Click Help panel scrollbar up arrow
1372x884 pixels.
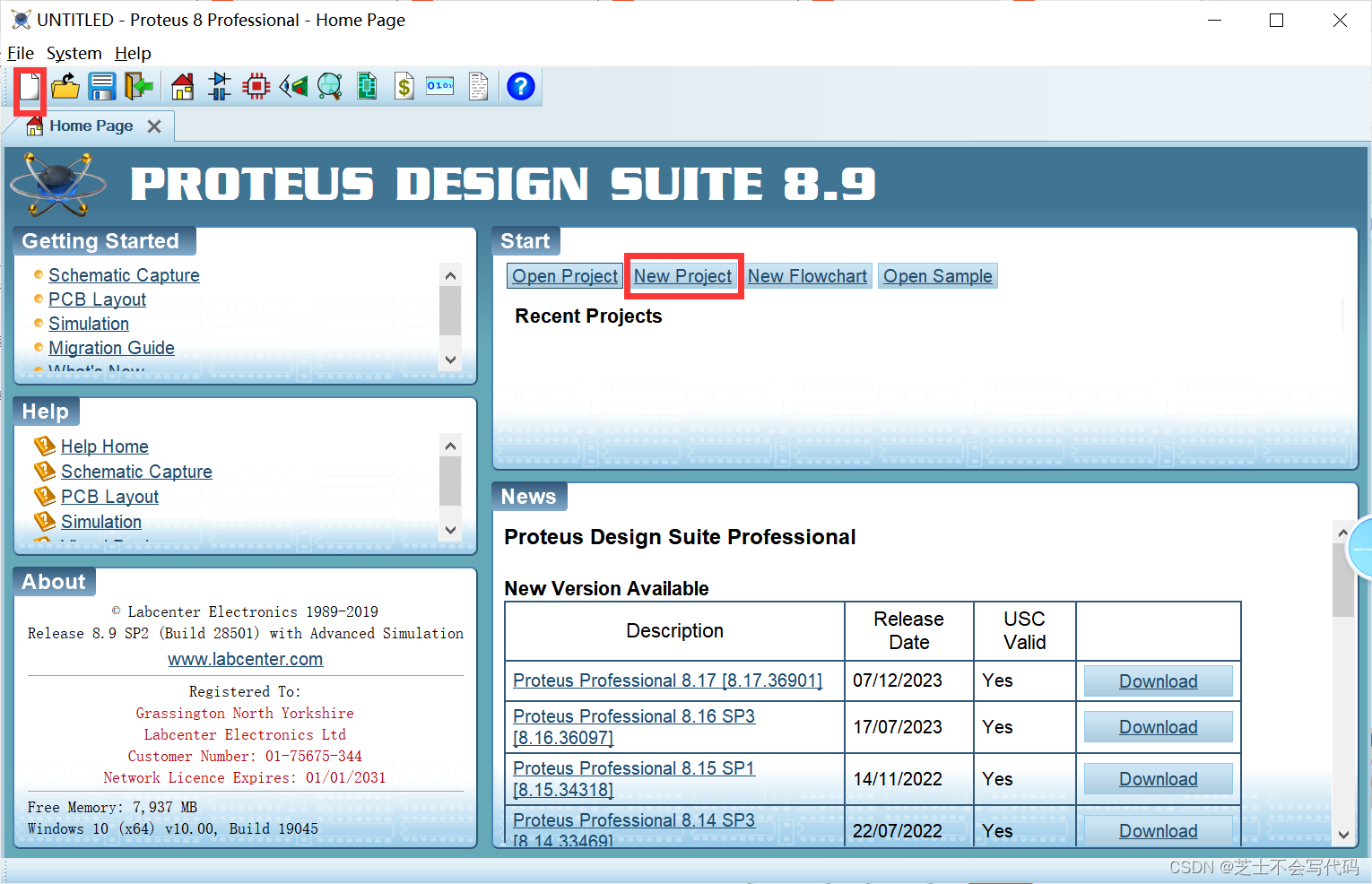[450, 446]
